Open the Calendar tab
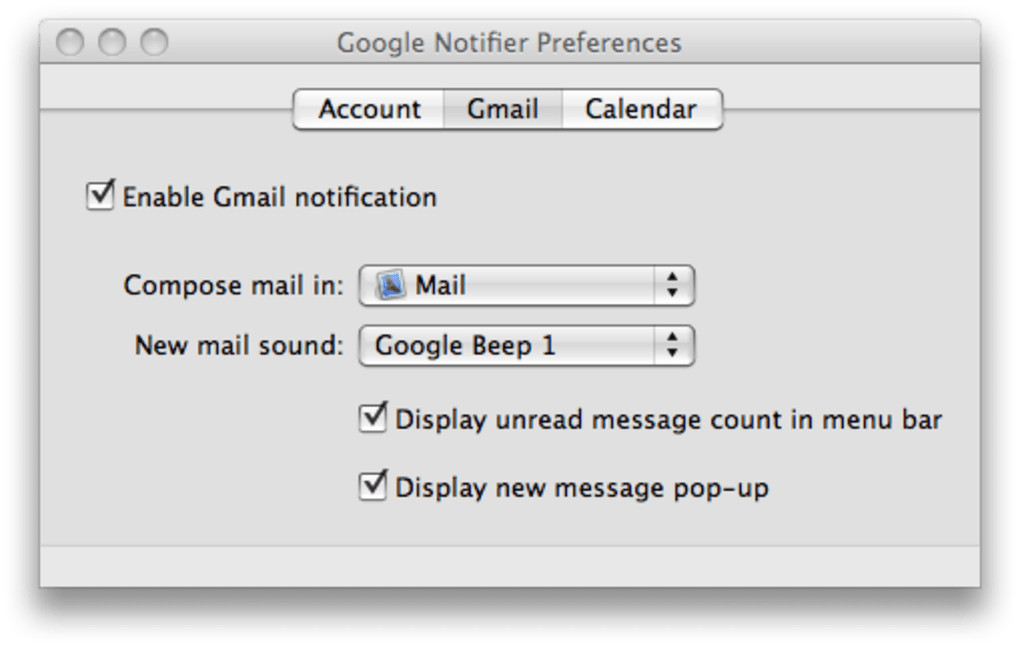This screenshot has width=1020, height=647. (x=641, y=109)
